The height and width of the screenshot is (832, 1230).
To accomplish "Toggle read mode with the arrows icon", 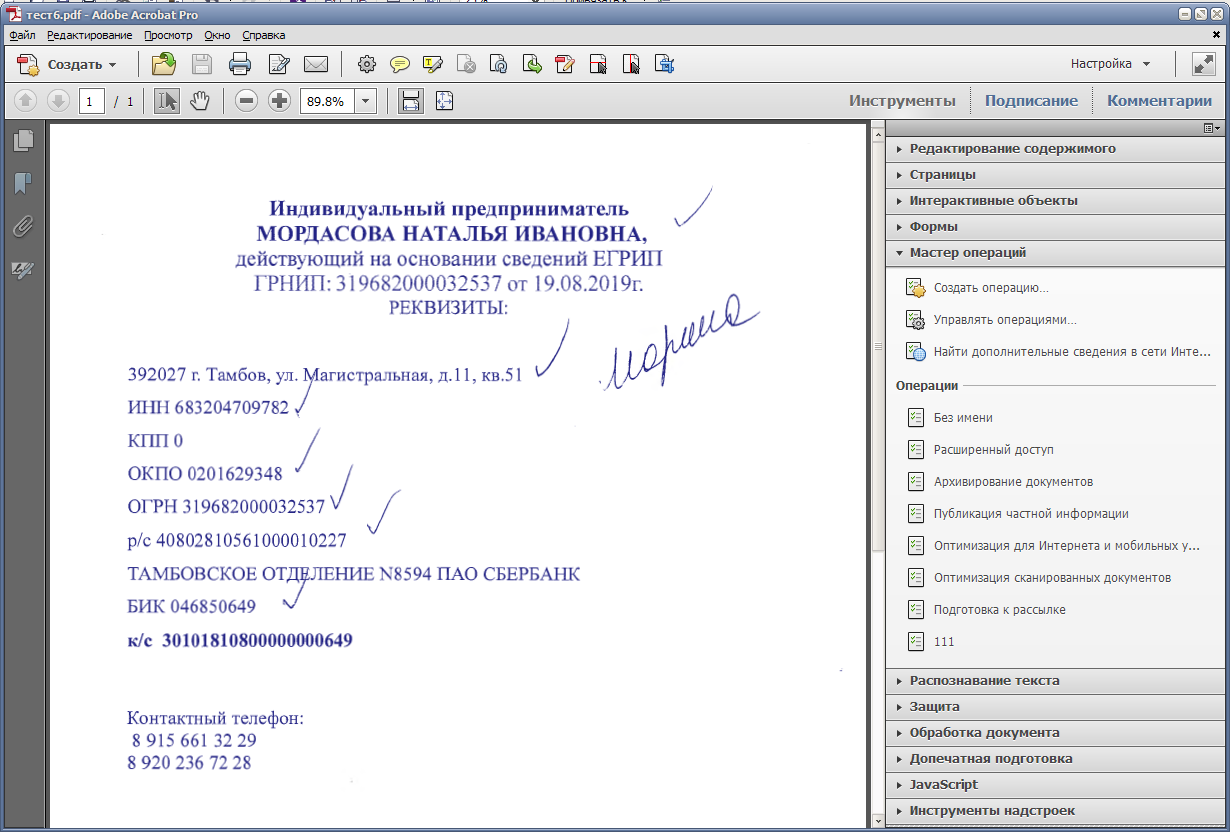I will tap(1204, 64).
